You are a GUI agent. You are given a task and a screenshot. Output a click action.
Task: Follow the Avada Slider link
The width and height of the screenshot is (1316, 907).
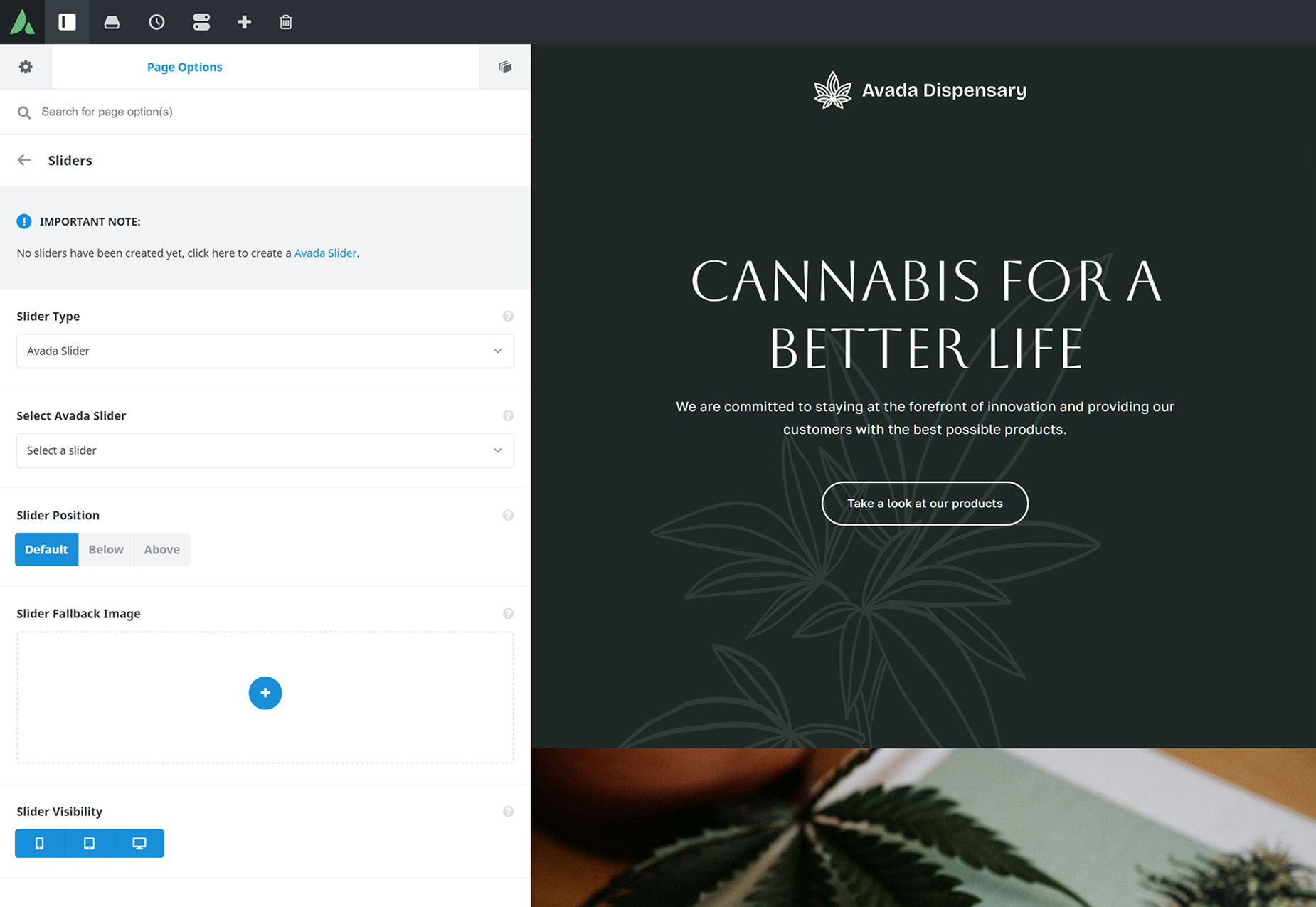click(x=325, y=253)
